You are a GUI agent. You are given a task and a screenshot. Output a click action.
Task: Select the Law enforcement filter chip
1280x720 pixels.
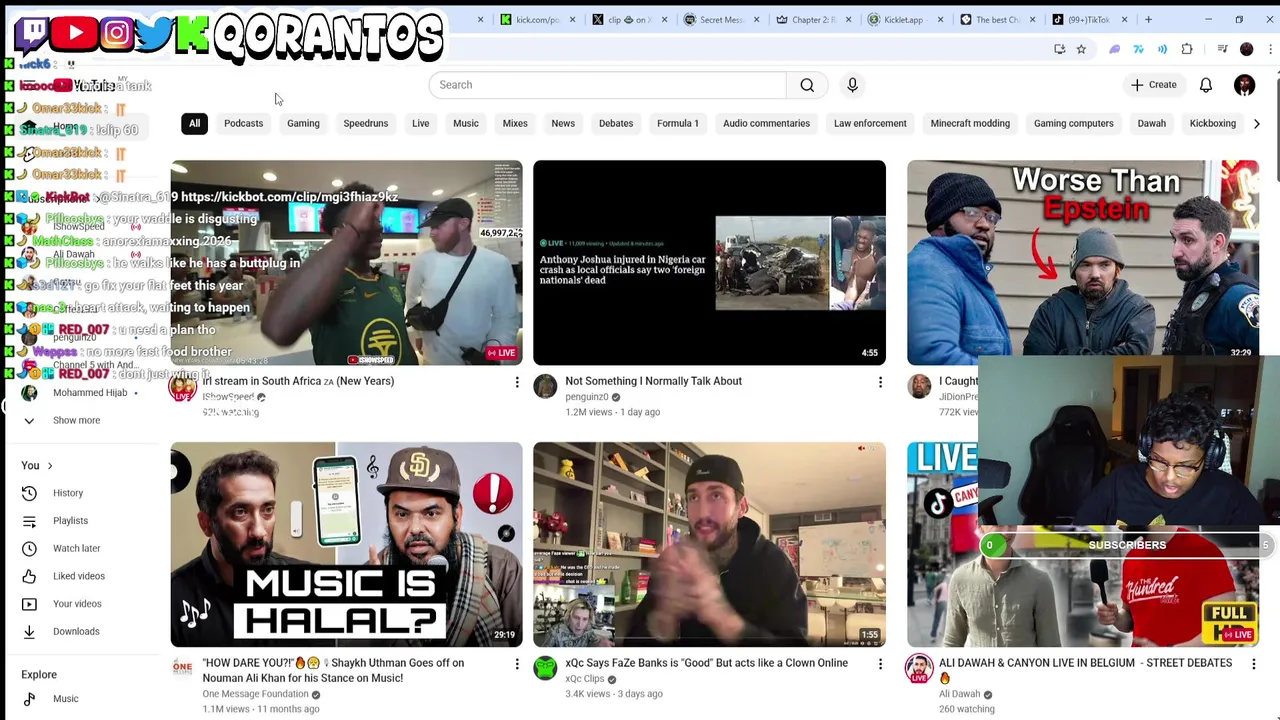[870, 124]
